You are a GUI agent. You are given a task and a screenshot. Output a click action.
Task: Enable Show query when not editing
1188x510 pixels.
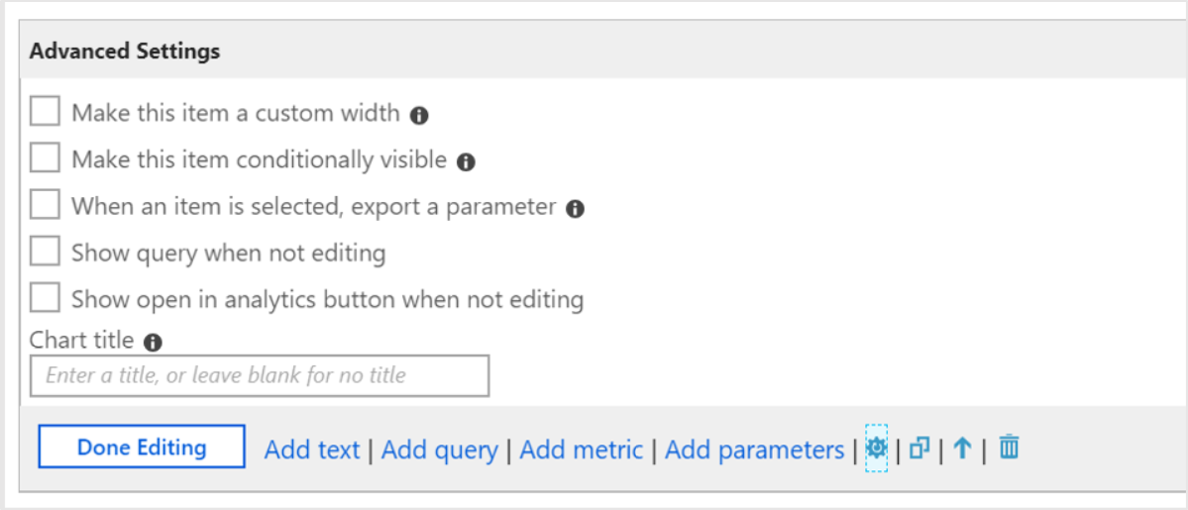[45, 252]
